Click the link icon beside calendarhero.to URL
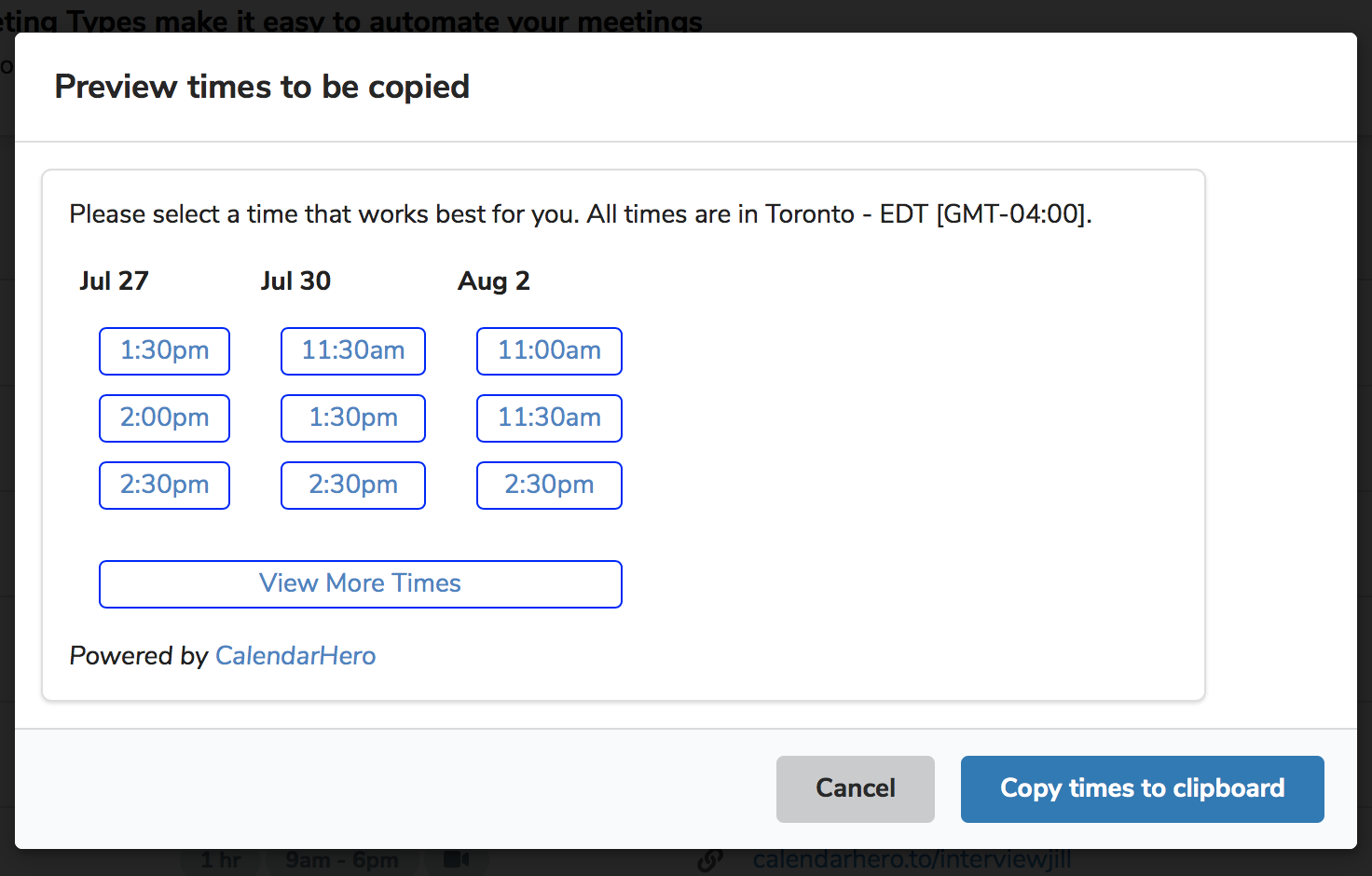The height and width of the screenshot is (876, 1372). point(710,860)
